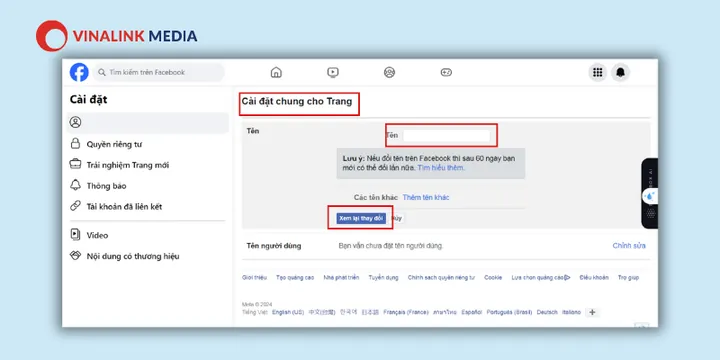Click the Xem lại thay đổi button
This screenshot has width=720, height=360.
click(x=361, y=219)
